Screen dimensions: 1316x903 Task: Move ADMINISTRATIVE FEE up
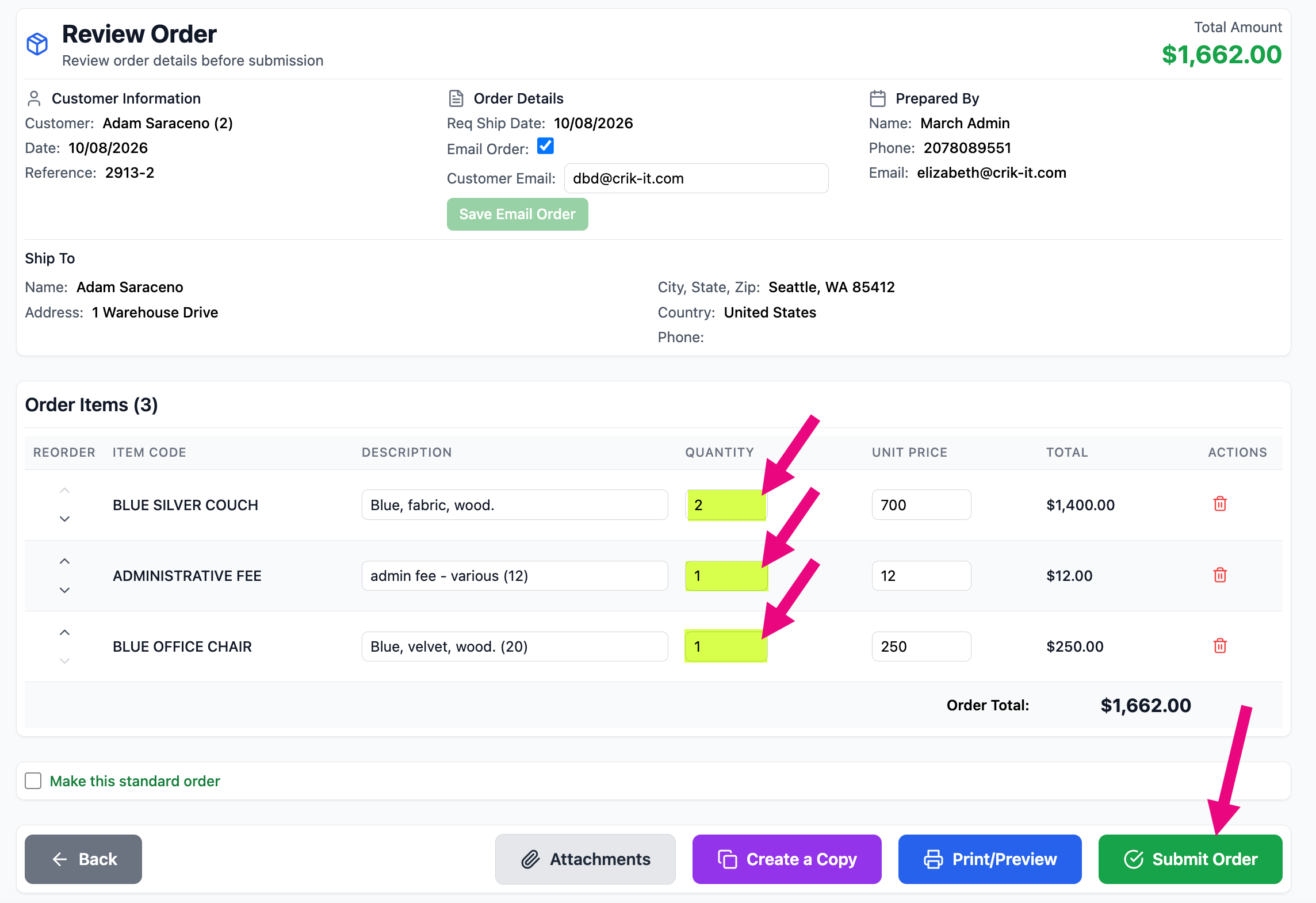click(64, 561)
